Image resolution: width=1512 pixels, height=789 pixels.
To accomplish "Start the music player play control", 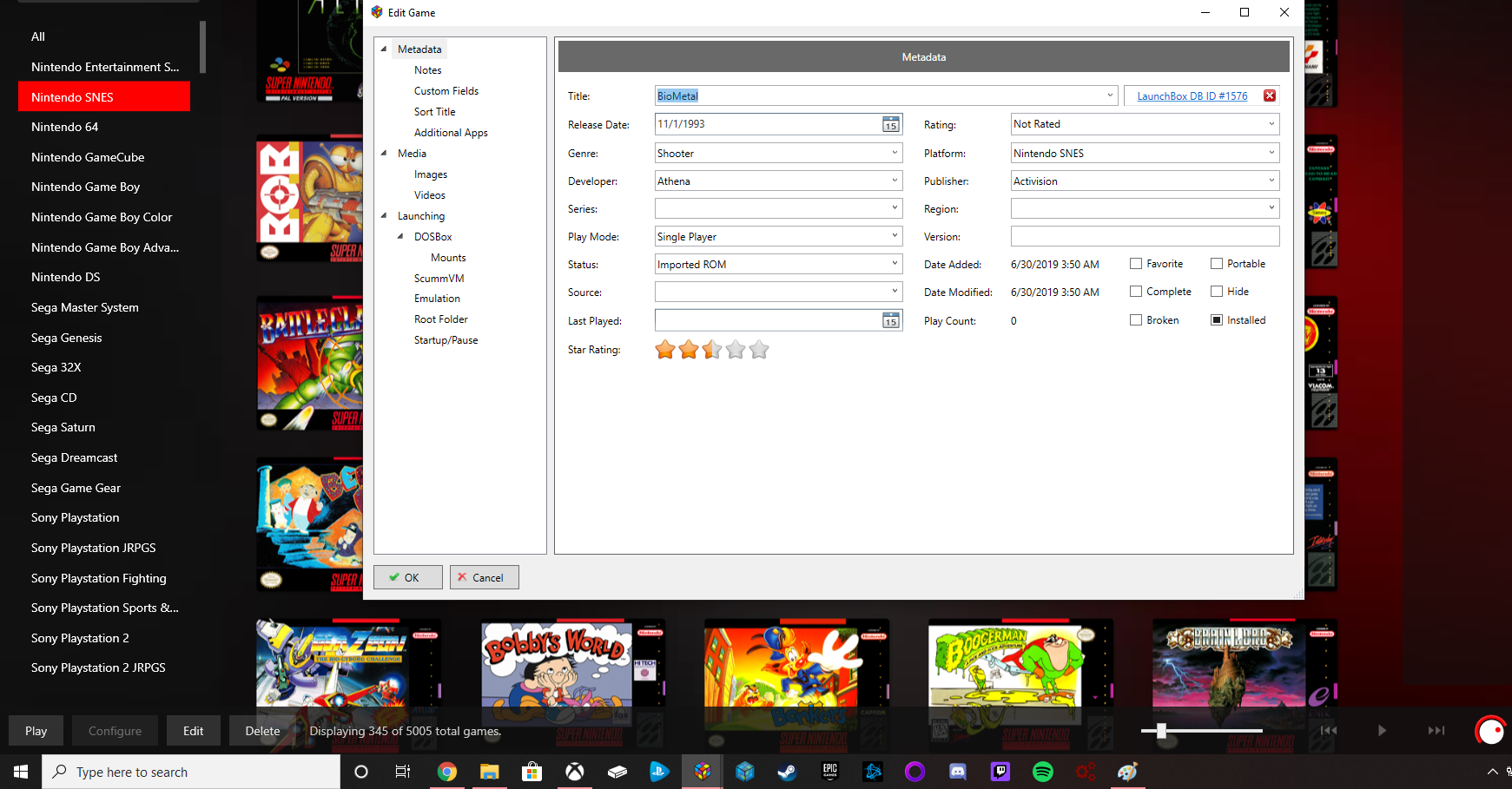I will click(x=1382, y=731).
